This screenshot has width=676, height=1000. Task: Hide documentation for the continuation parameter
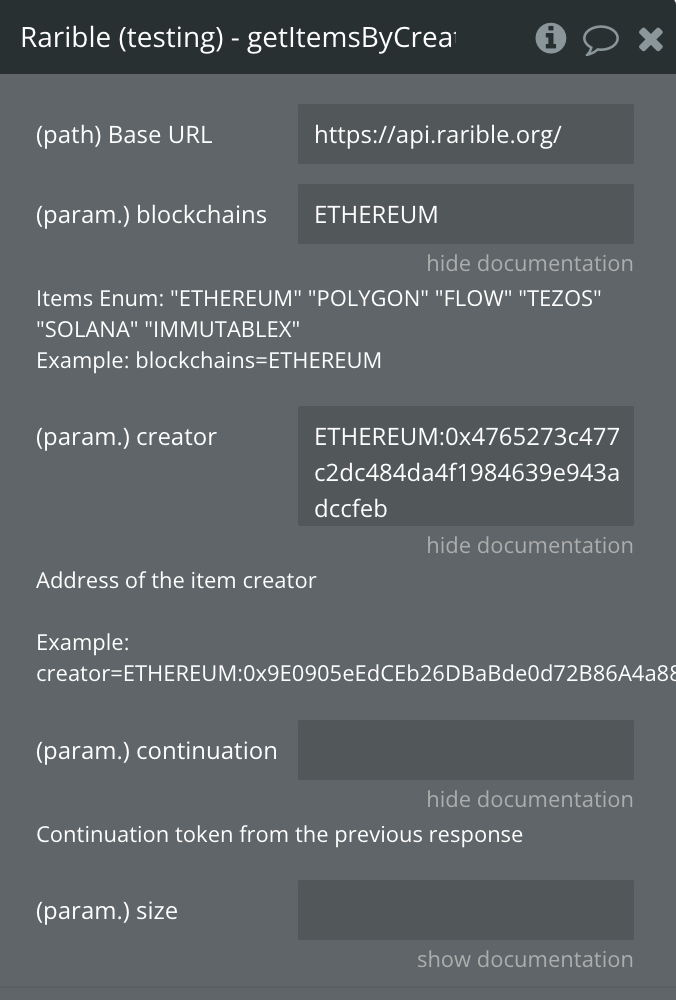click(529, 799)
